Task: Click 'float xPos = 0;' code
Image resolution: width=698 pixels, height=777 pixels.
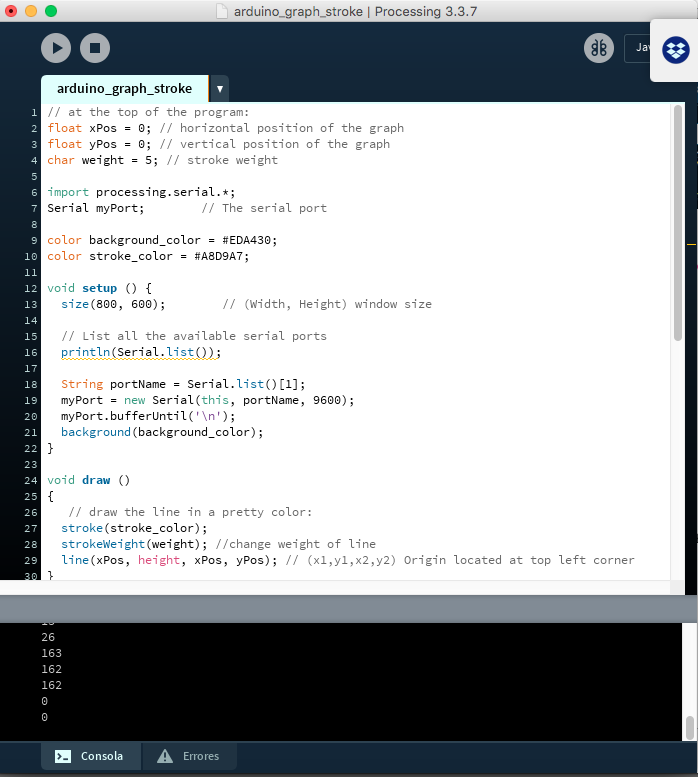Action: click(99, 128)
